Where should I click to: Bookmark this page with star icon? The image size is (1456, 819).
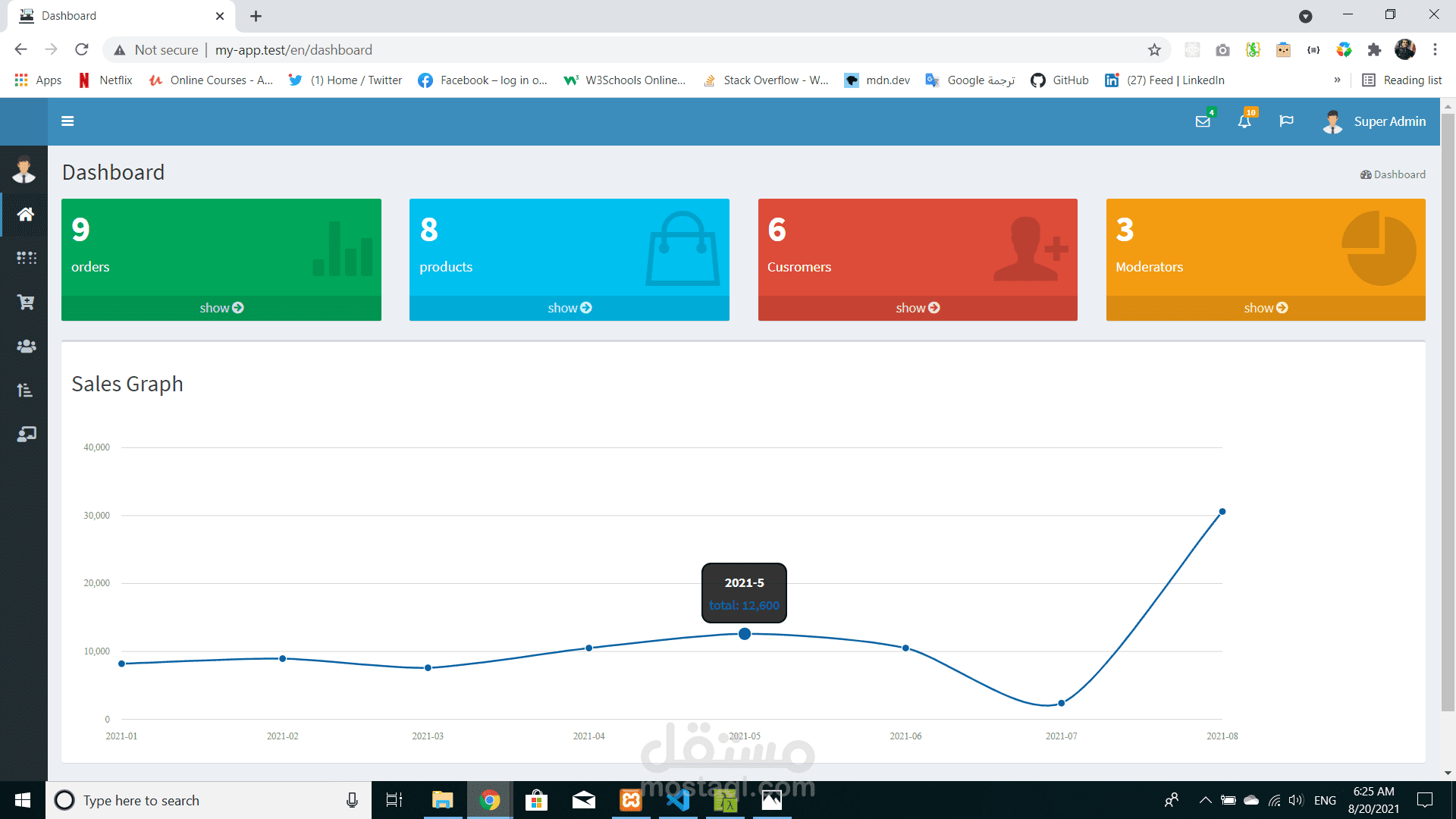[x=1154, y=50]
